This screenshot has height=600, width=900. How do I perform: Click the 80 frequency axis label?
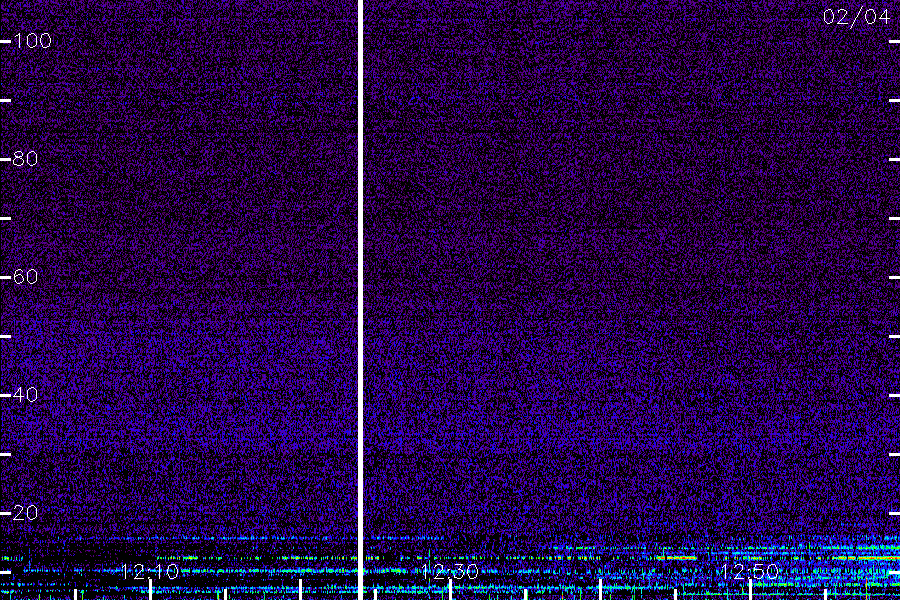(25, 159)
